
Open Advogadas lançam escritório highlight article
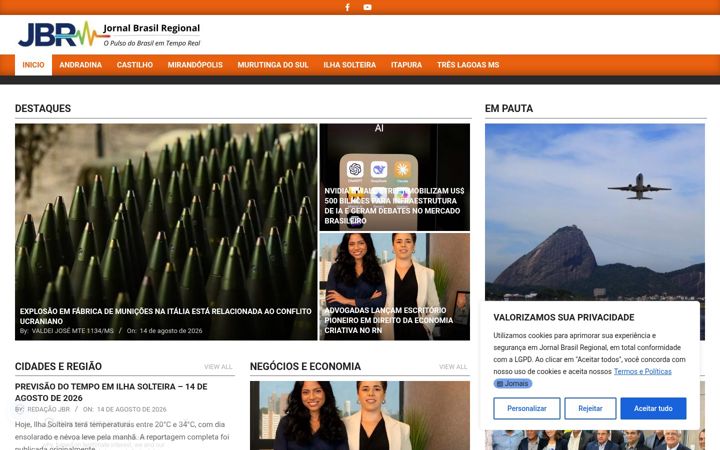tap(388, 320)
